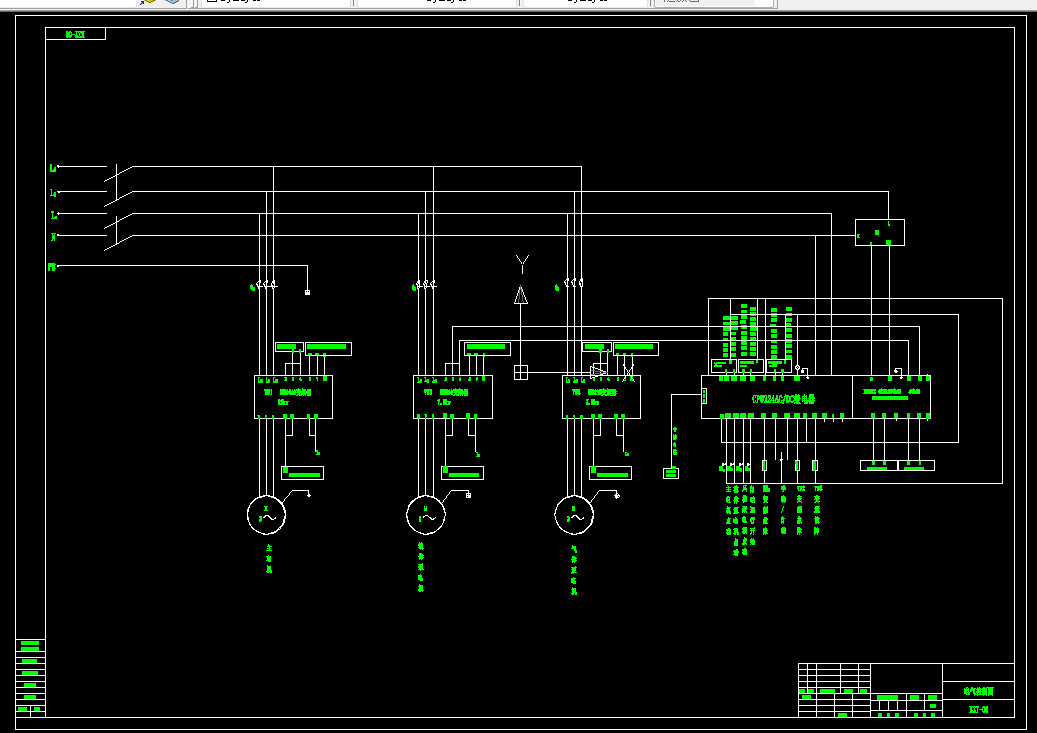Image resolution: width=1037 pixels, height=733 pixels.
Task: Click the PE line label
Action: pos(52,267)
